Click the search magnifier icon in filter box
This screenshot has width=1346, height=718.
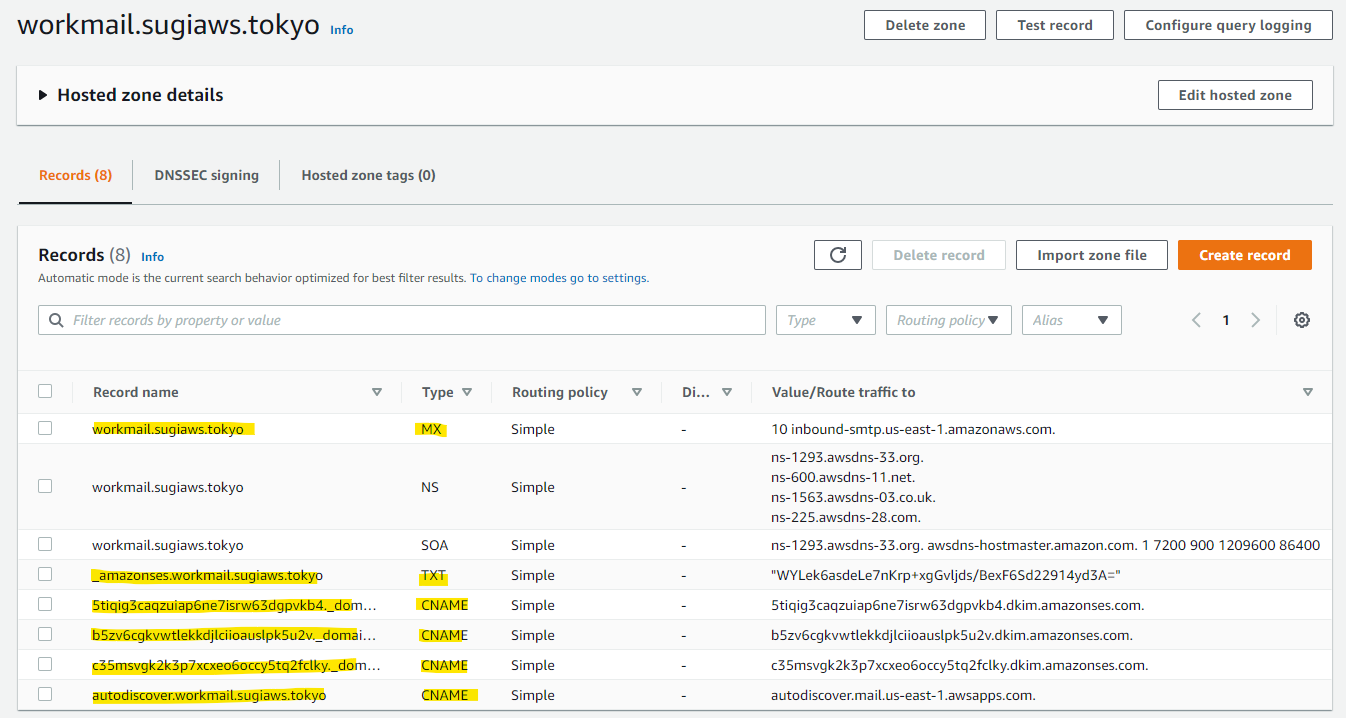56,320
